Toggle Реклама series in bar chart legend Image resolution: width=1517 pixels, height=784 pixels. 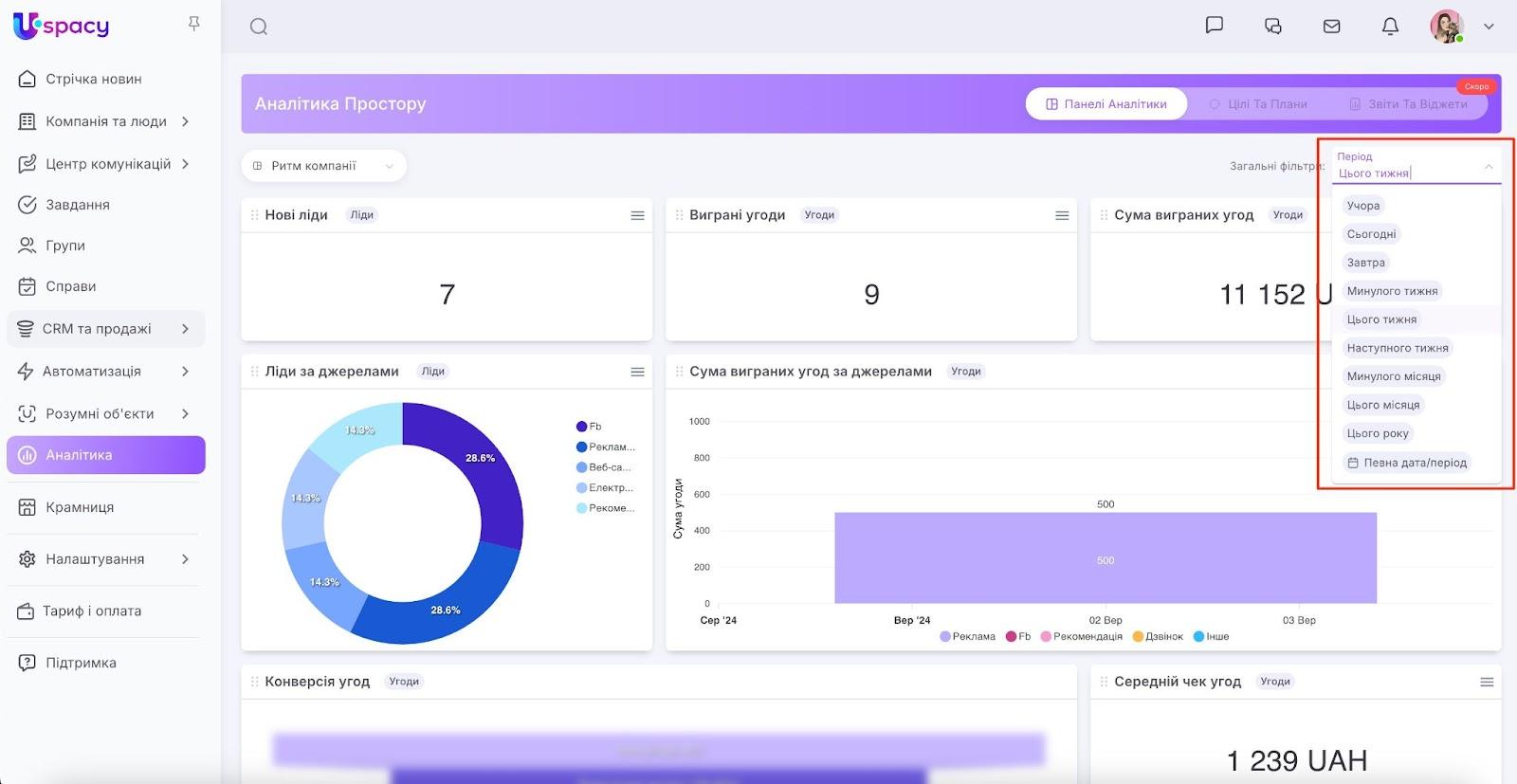(967, 637)
